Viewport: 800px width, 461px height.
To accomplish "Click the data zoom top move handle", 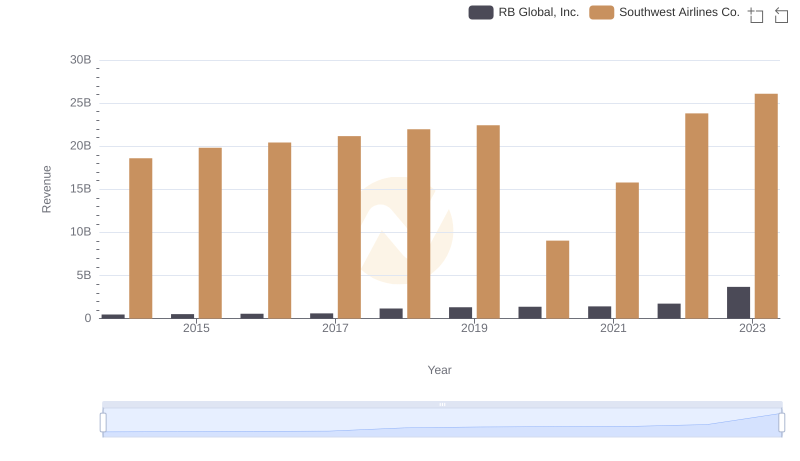I will [x=442, y=404].
